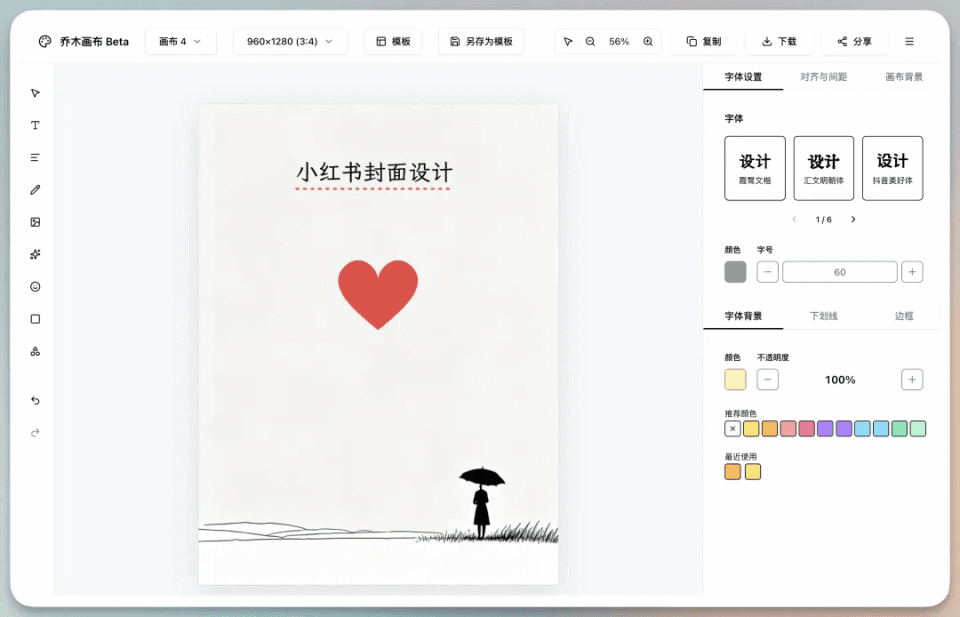The width and height of the screenshot is (960, 617).
Task: Go to next font page
Action: pyautogui.click(x=853, y=218)
